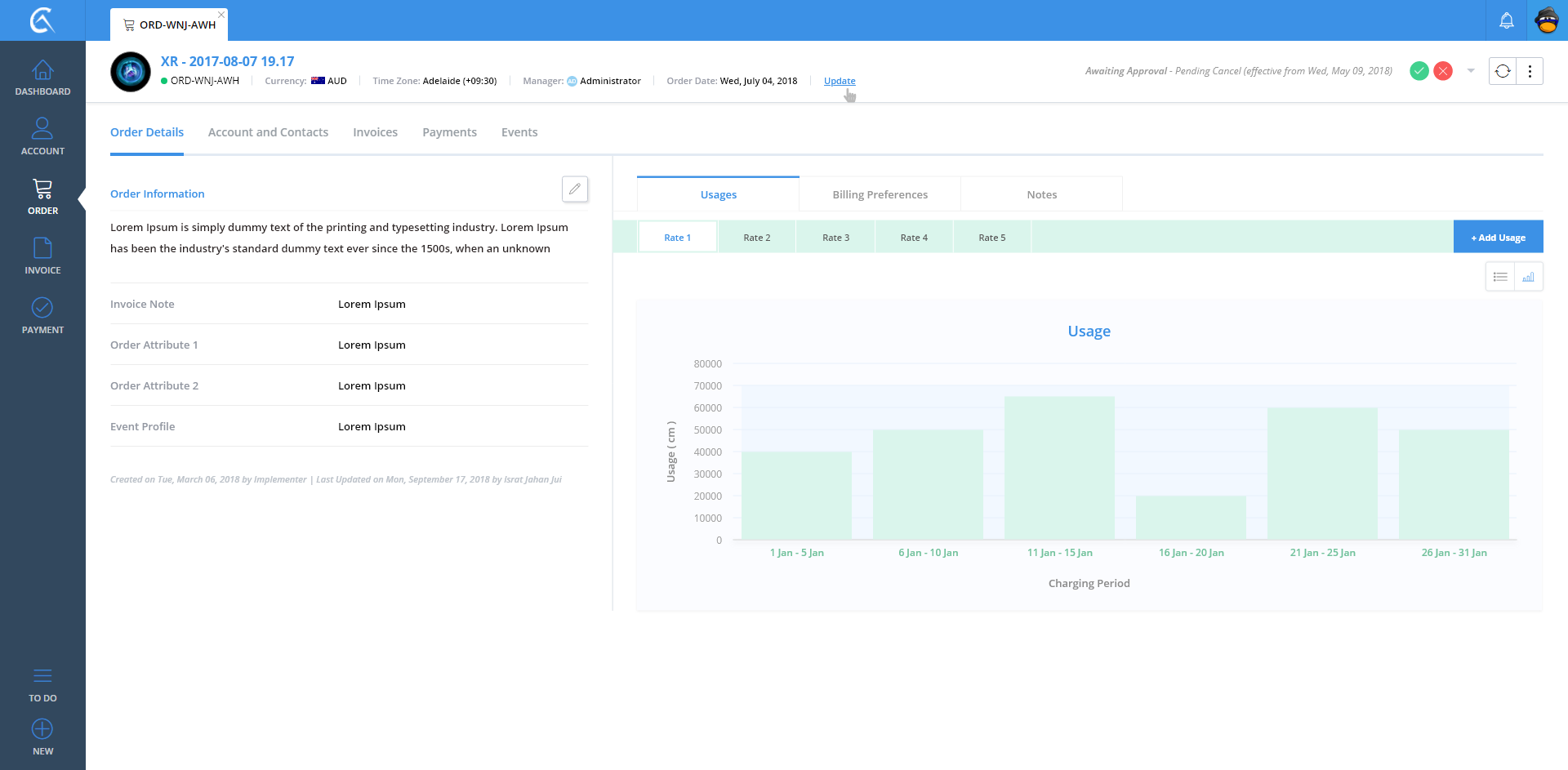Image resolution: width=1568 pixels, height=770 pixels.
Task: Click the 11 Jan - 15 Jan bar
Action: pos(1059,468)
